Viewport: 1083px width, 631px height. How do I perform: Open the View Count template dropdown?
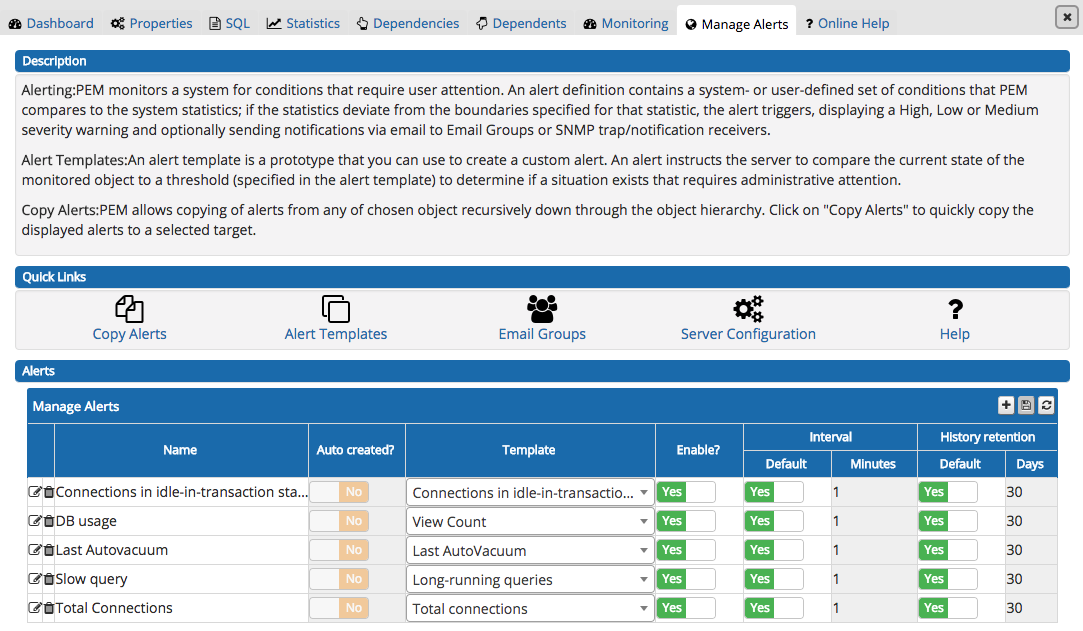(530, 521)
